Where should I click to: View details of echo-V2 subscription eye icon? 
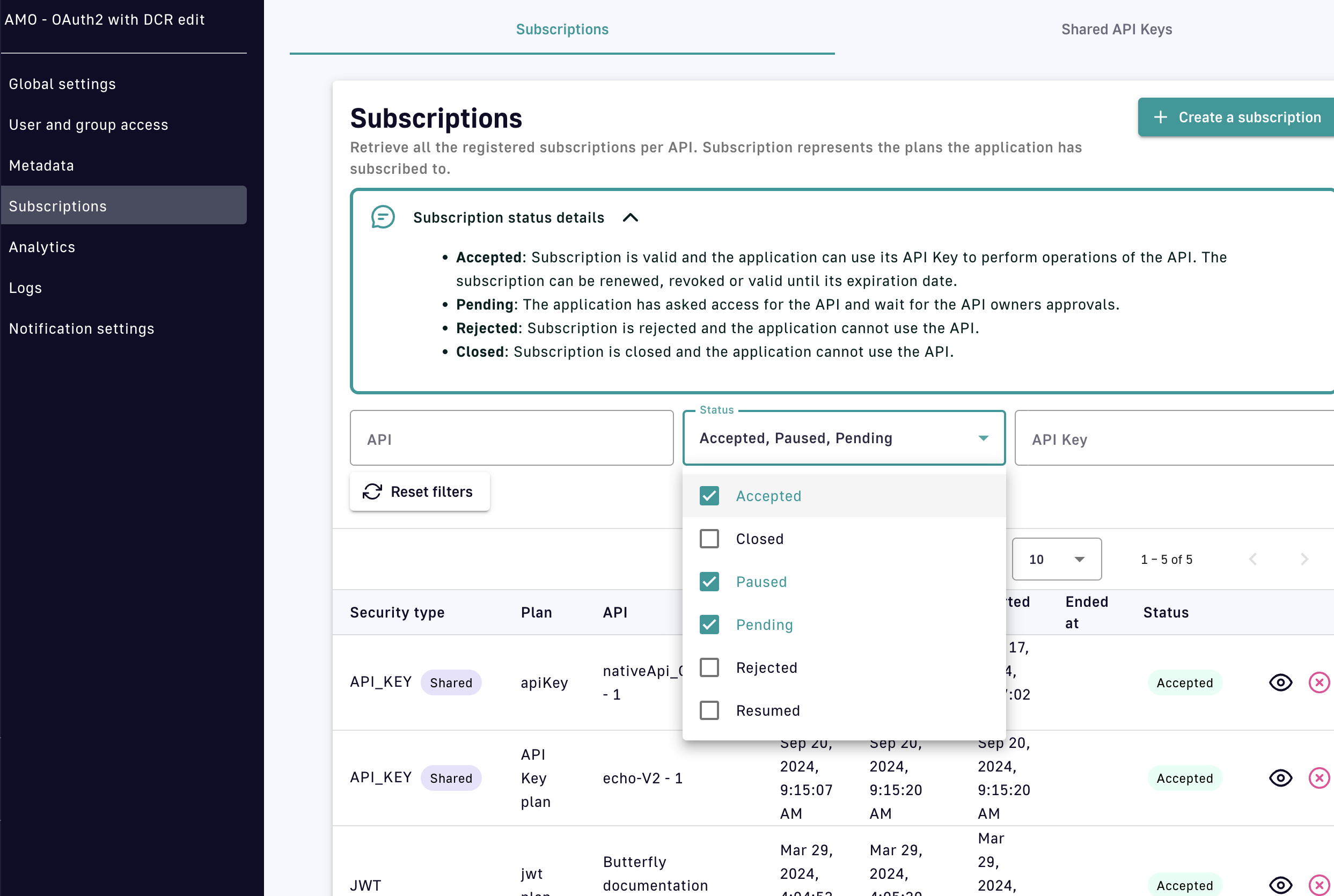1280,778
